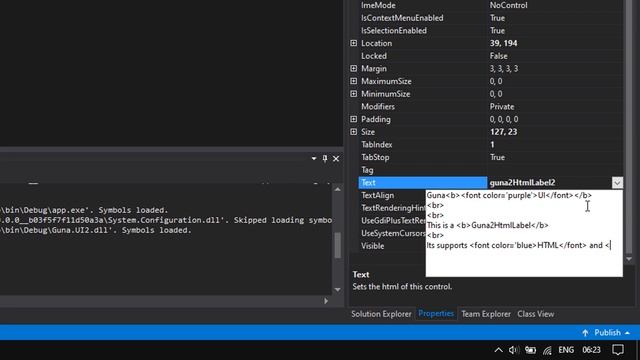Click the Size value 127, 23
Image resolution: width=640 pixels, height=360 pixels.
(x=503, y=132)
